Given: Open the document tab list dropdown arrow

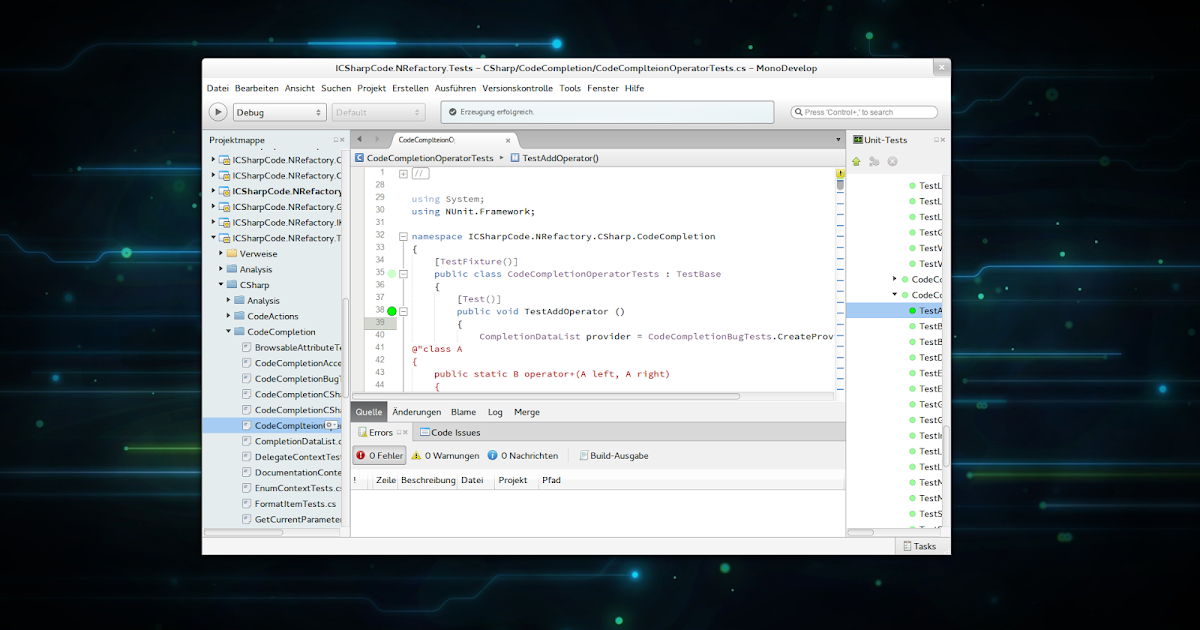Looking at the screenshot, I should (837, 140).
